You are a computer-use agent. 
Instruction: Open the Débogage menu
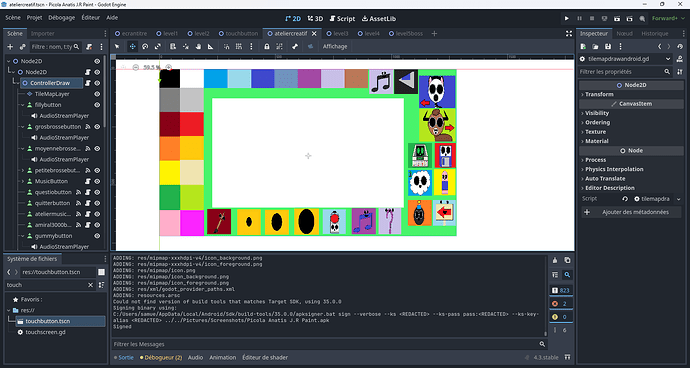(x=62, y=18)
